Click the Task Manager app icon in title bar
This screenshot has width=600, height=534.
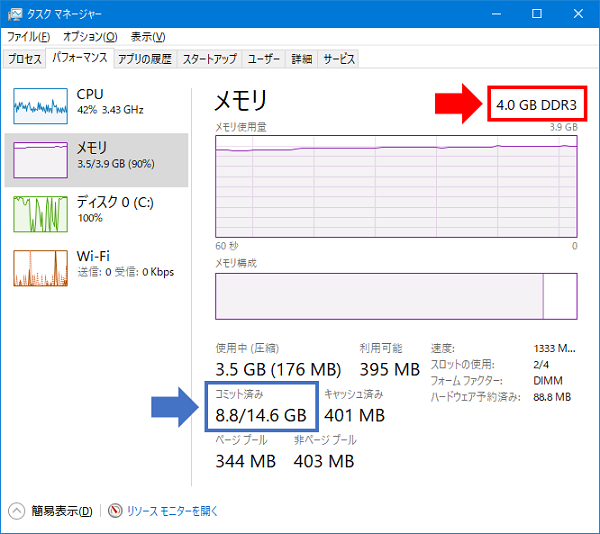(14, 14)
